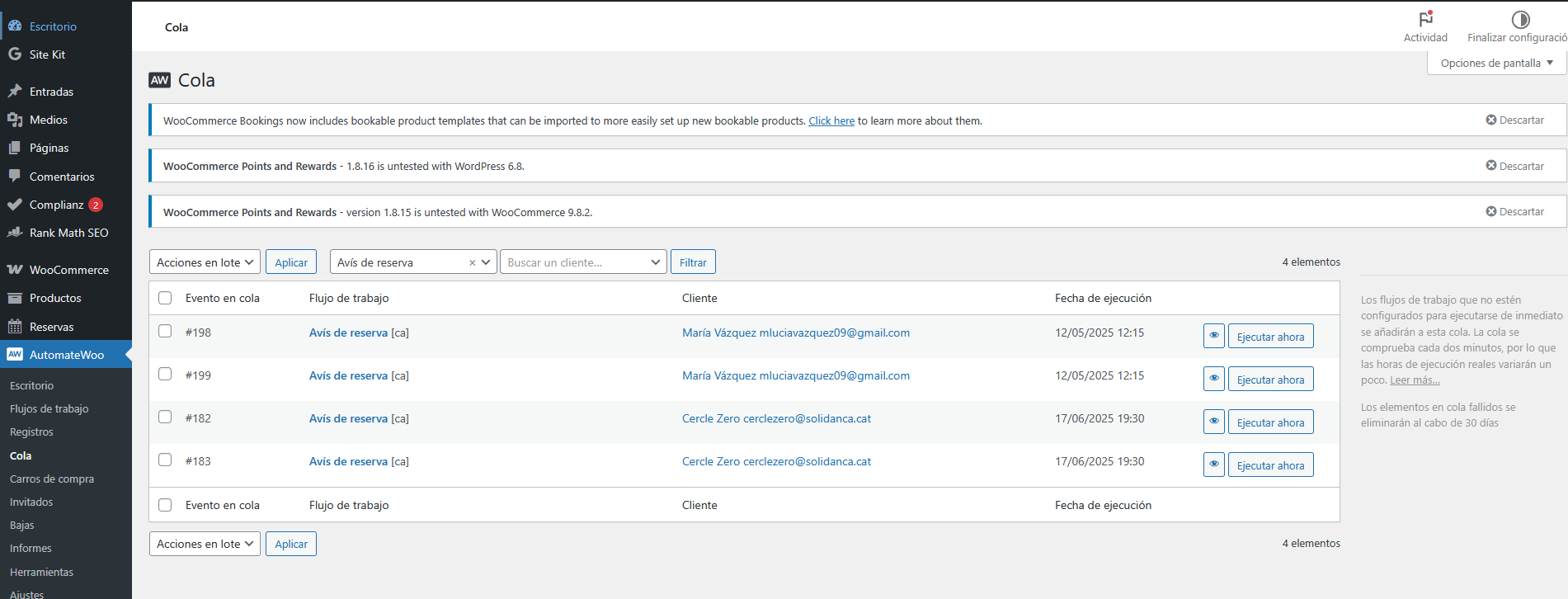This screenshot has height=599, width=1568.
Task: Preview queued event #199 with eye icon
Action: coord(1214,379)
